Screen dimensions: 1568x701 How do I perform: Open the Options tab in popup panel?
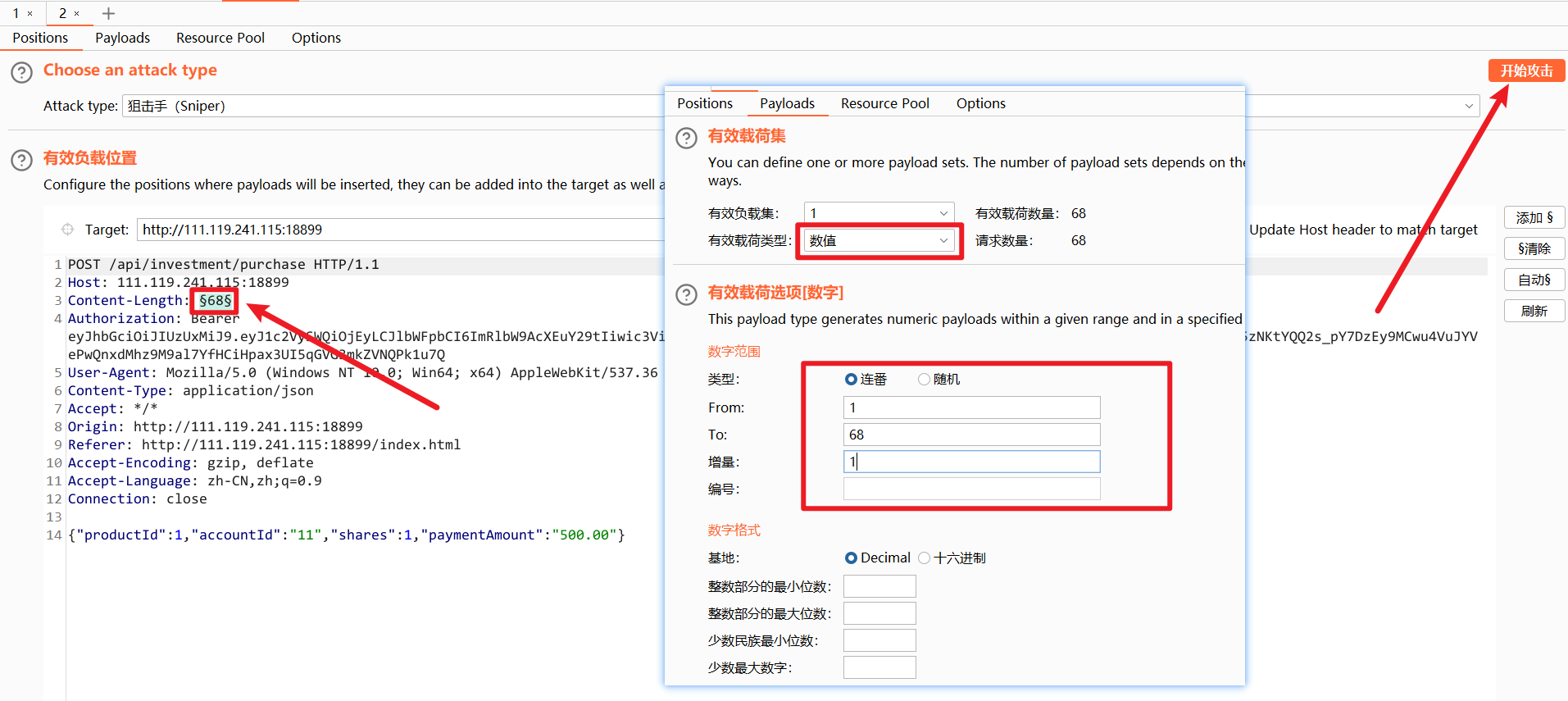point(980,103)
